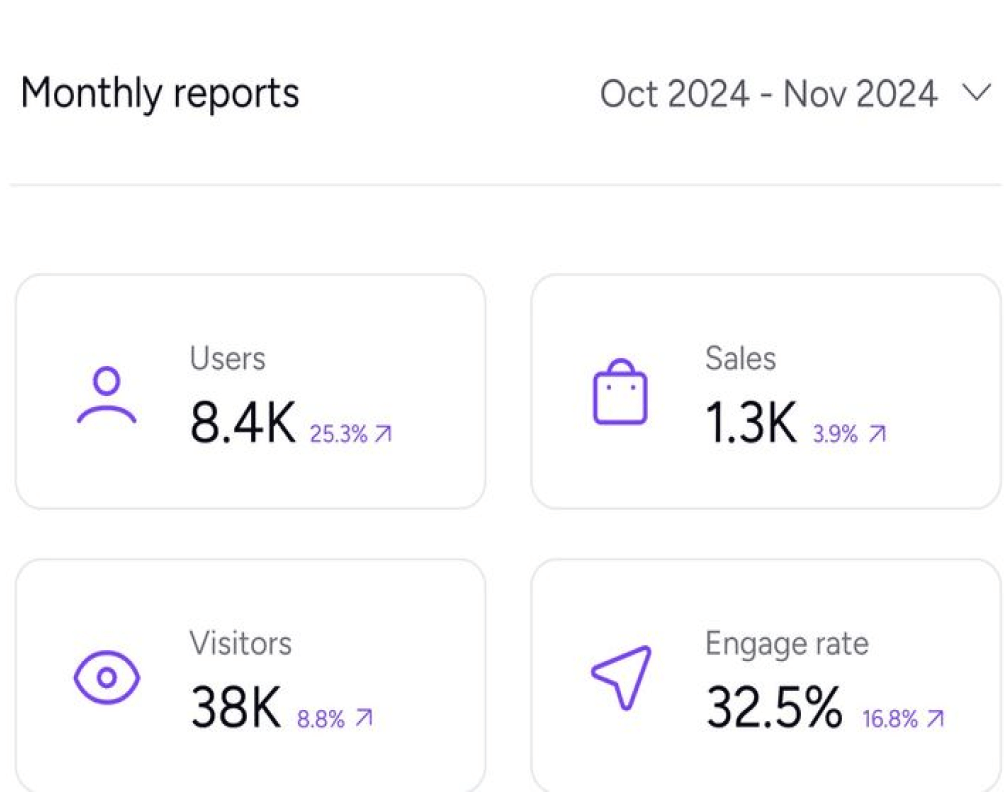Click the arrow next to 8.8%
Viewport: 1006px width, 792px height.
click(364, 718)
